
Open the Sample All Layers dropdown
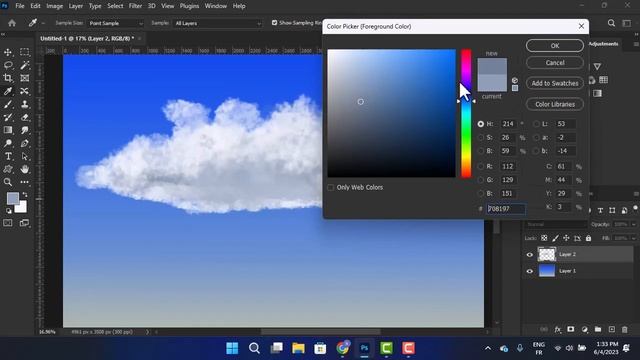(x=218, y=23)
